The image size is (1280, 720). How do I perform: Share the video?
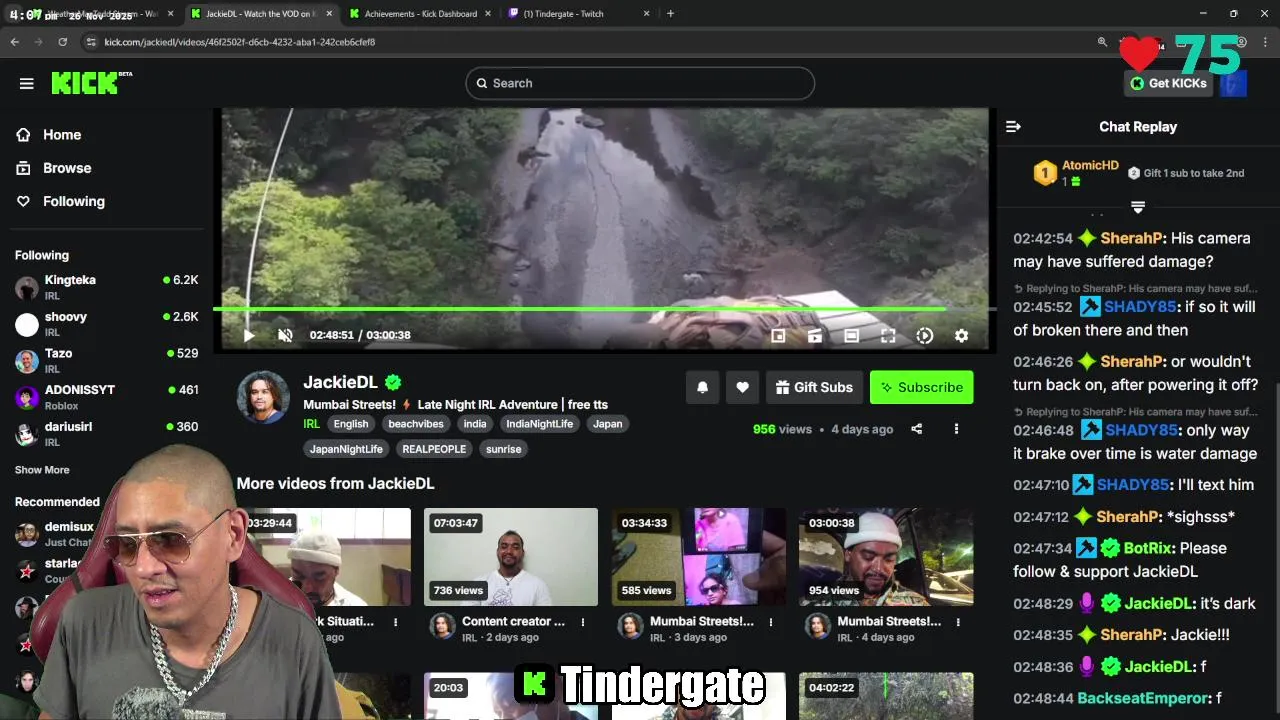pyautogui.click(x=916, y=429)
